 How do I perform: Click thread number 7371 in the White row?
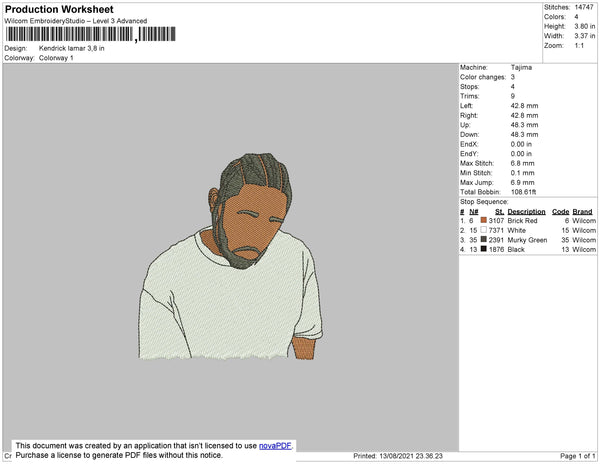(496, 230)
